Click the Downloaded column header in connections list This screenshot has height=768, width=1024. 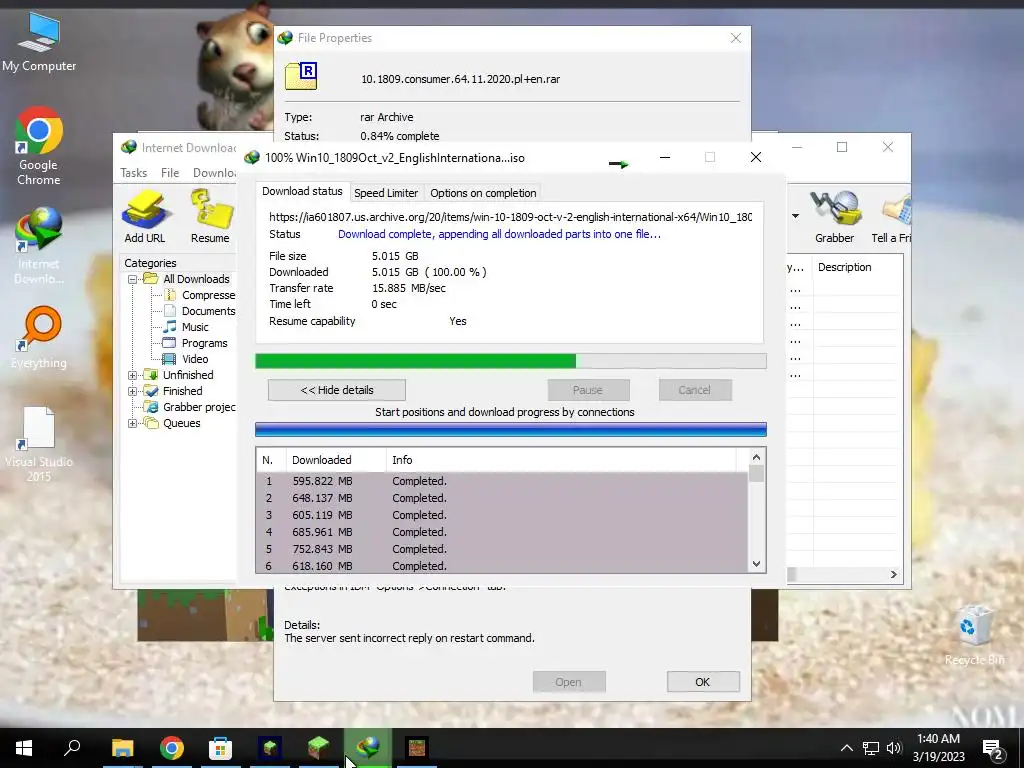click(x=336, y=460)
